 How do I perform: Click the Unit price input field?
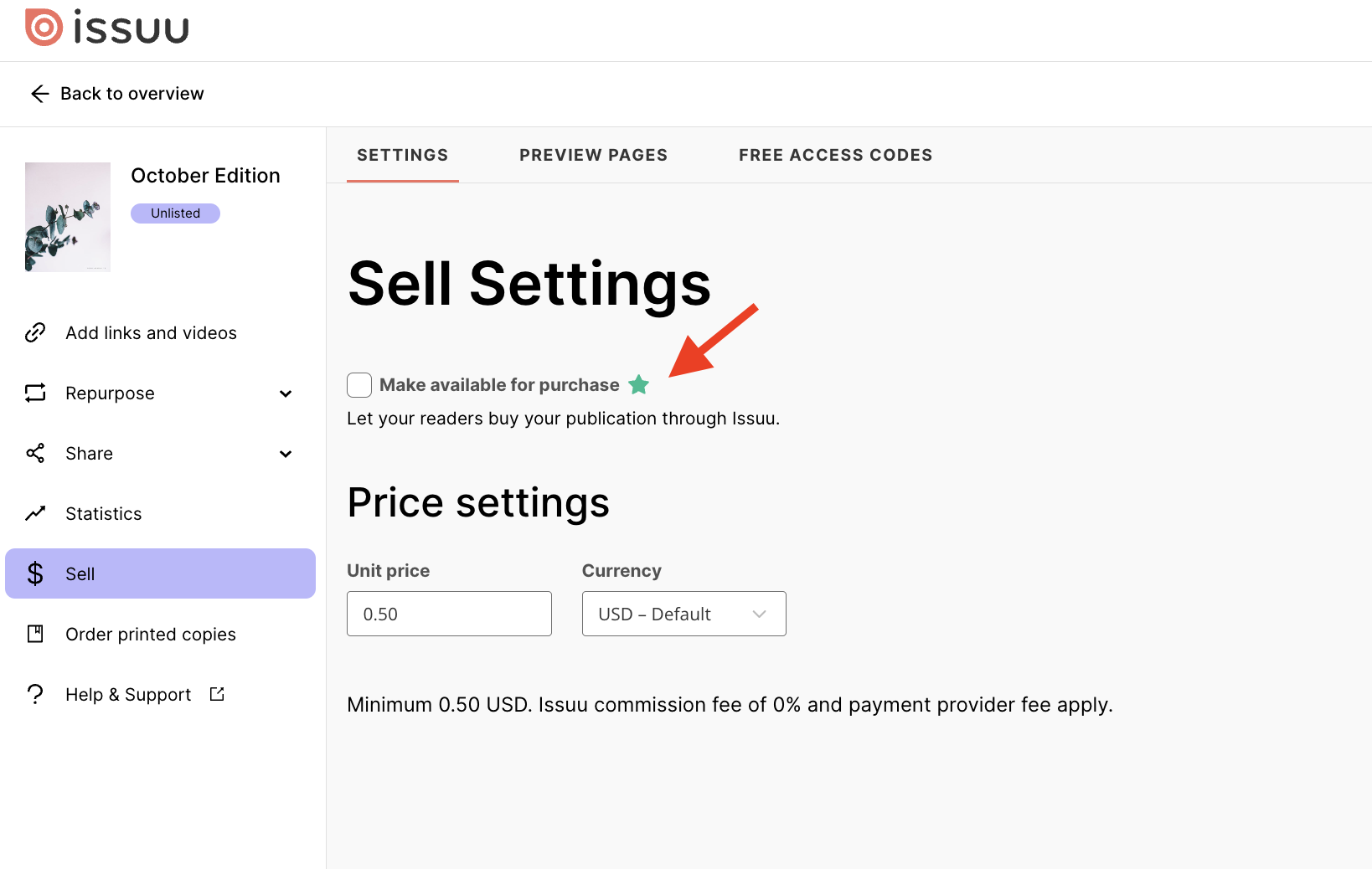click(x=449, y=614)
